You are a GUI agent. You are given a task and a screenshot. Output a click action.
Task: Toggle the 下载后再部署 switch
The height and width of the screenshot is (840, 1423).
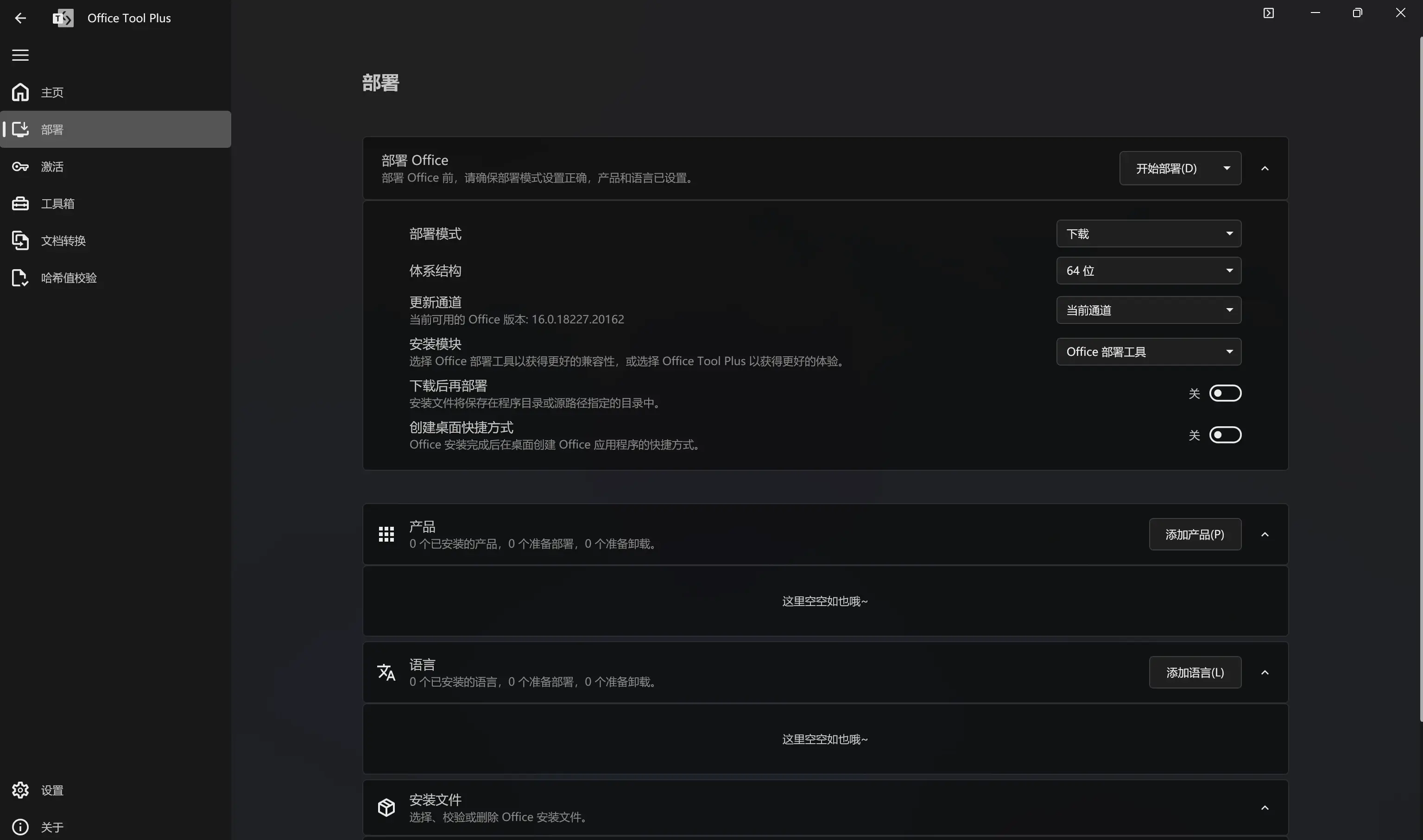click(x=1225, y=393)
